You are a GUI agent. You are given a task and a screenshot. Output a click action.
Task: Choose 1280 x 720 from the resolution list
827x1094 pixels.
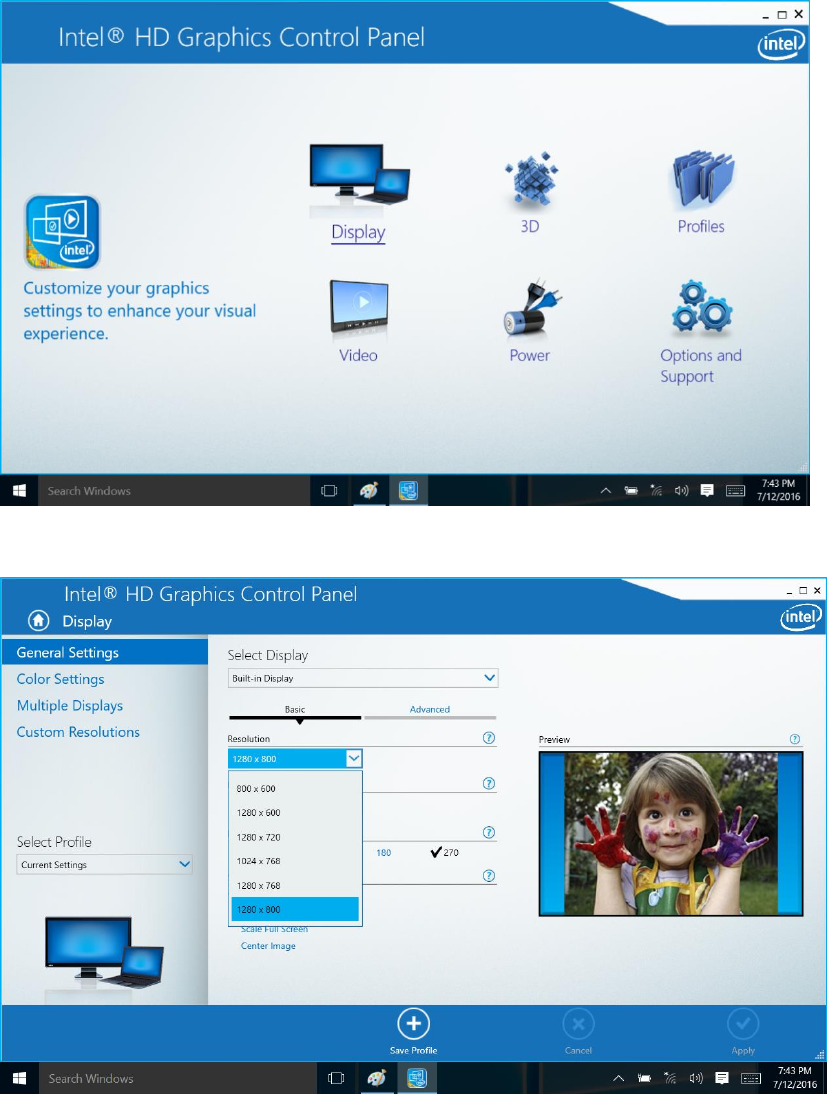pyautogui.click(x=295, y=837)
